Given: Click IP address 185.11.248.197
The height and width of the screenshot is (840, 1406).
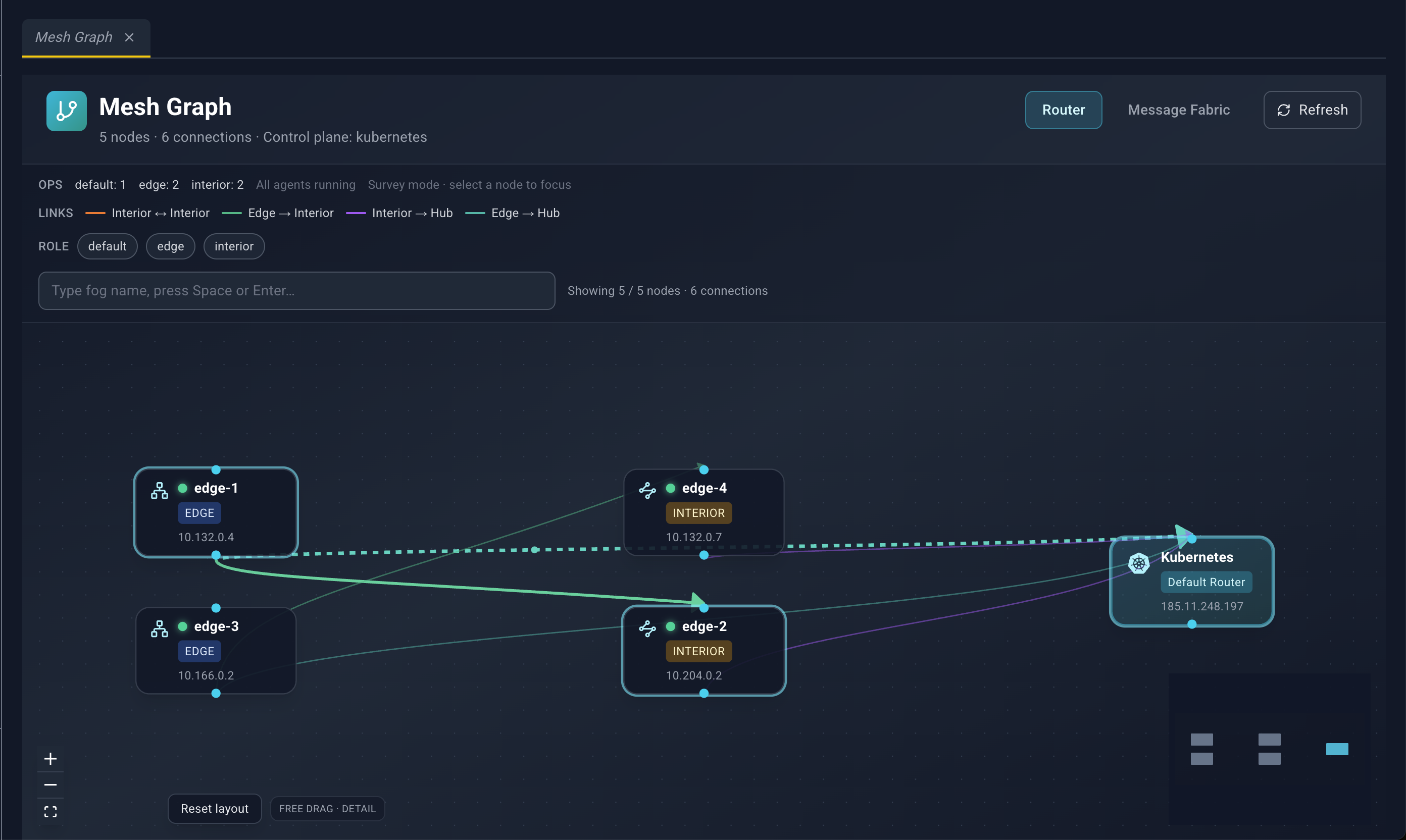Looking at the screenshot, I should [x=1202, y=606].
